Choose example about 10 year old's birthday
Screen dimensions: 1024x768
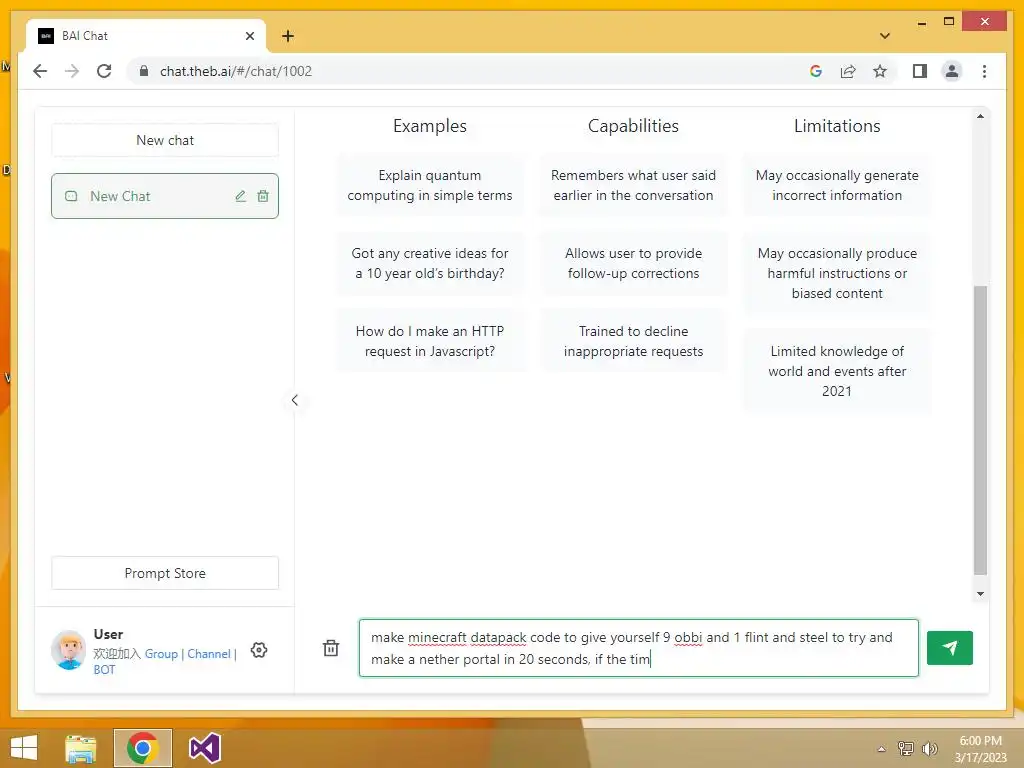[x=430, y=263]
